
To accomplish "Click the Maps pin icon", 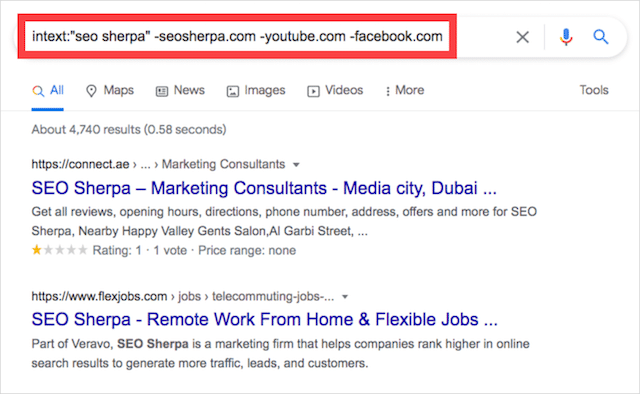I will pos(91,91).
